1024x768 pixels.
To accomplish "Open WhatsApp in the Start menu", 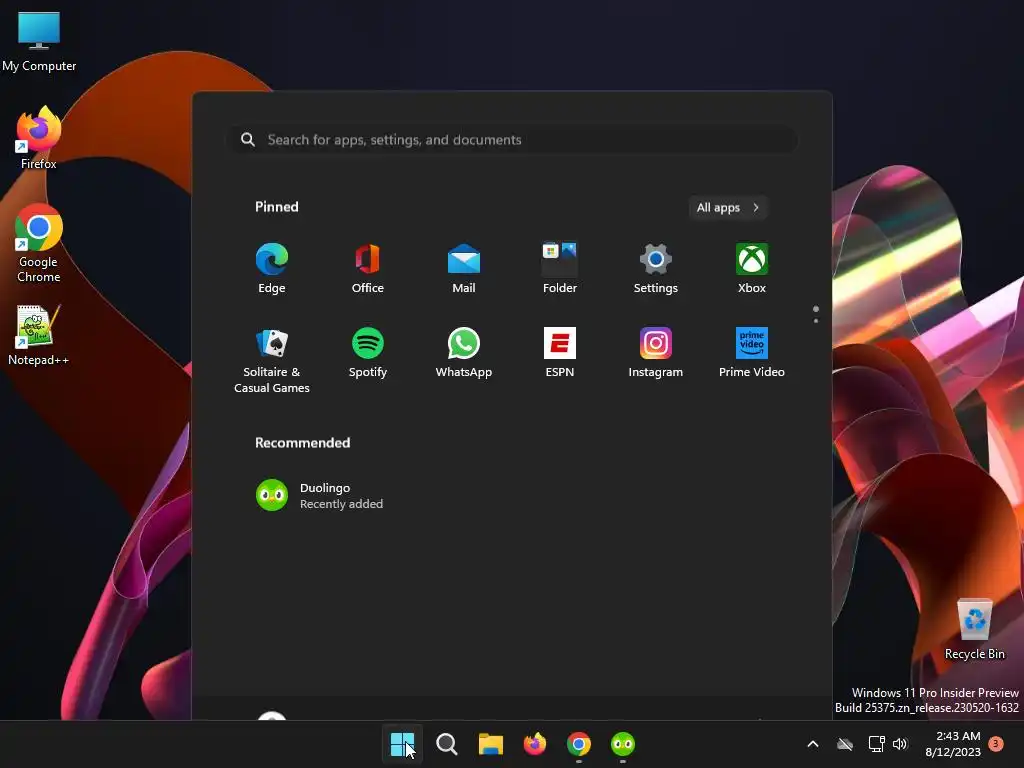I will point(464,353).
